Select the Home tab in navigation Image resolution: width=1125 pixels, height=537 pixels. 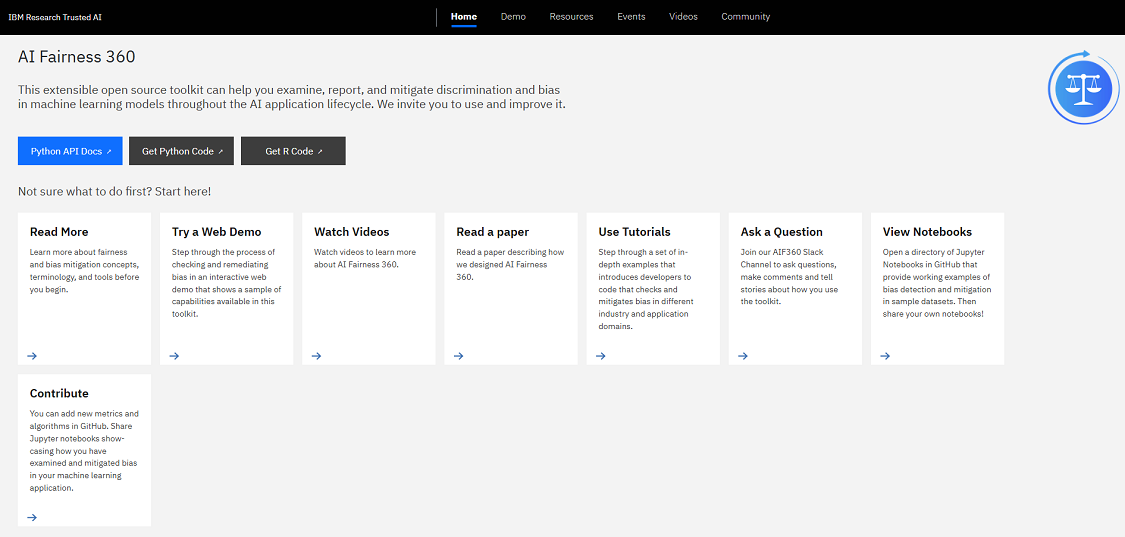click(x=463, y=17)
